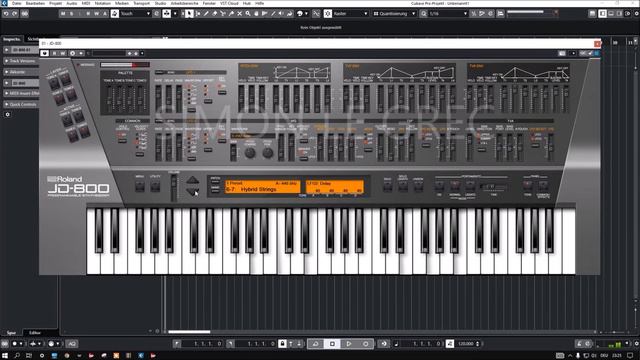Image resolution: width=640 pixels, height=360 pixels.
Task: Click the JD-800 preset name field
Action: (x=109, y=53)
